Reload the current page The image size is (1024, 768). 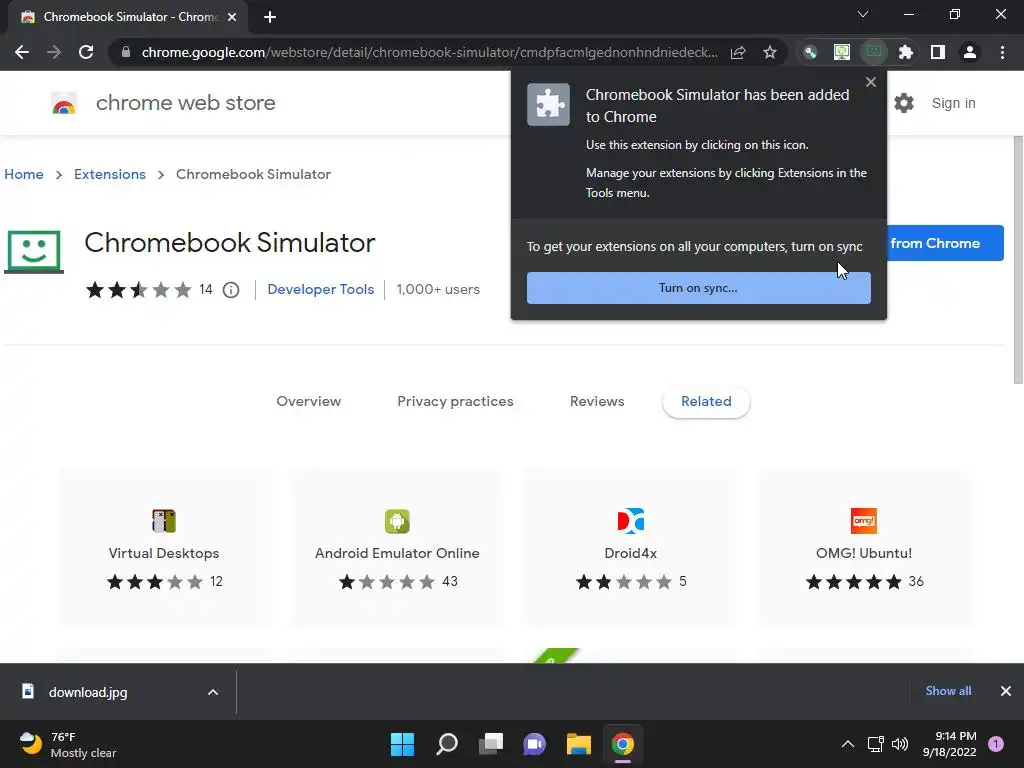[86, 52]
